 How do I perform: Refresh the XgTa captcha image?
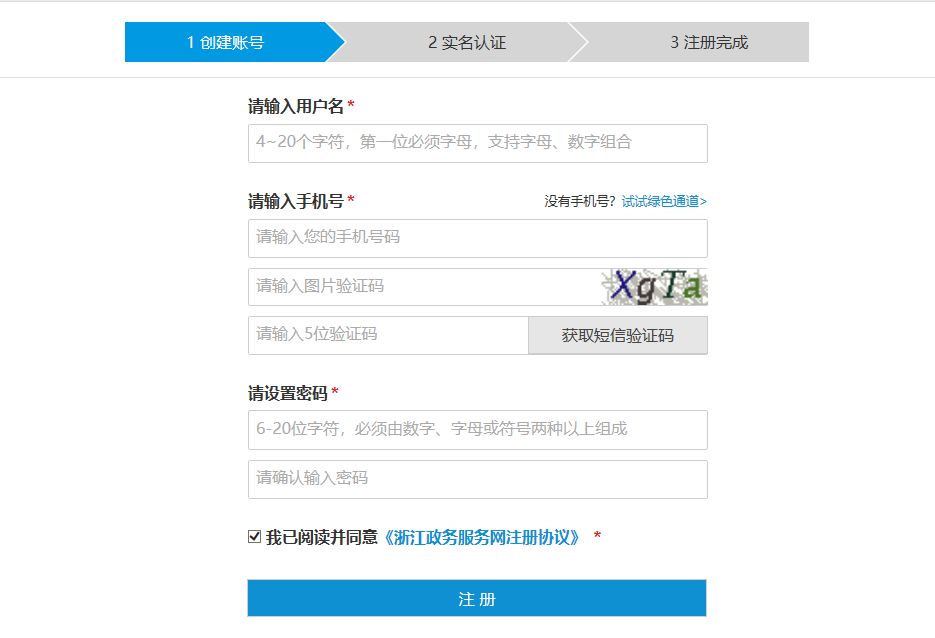(654, 287)
